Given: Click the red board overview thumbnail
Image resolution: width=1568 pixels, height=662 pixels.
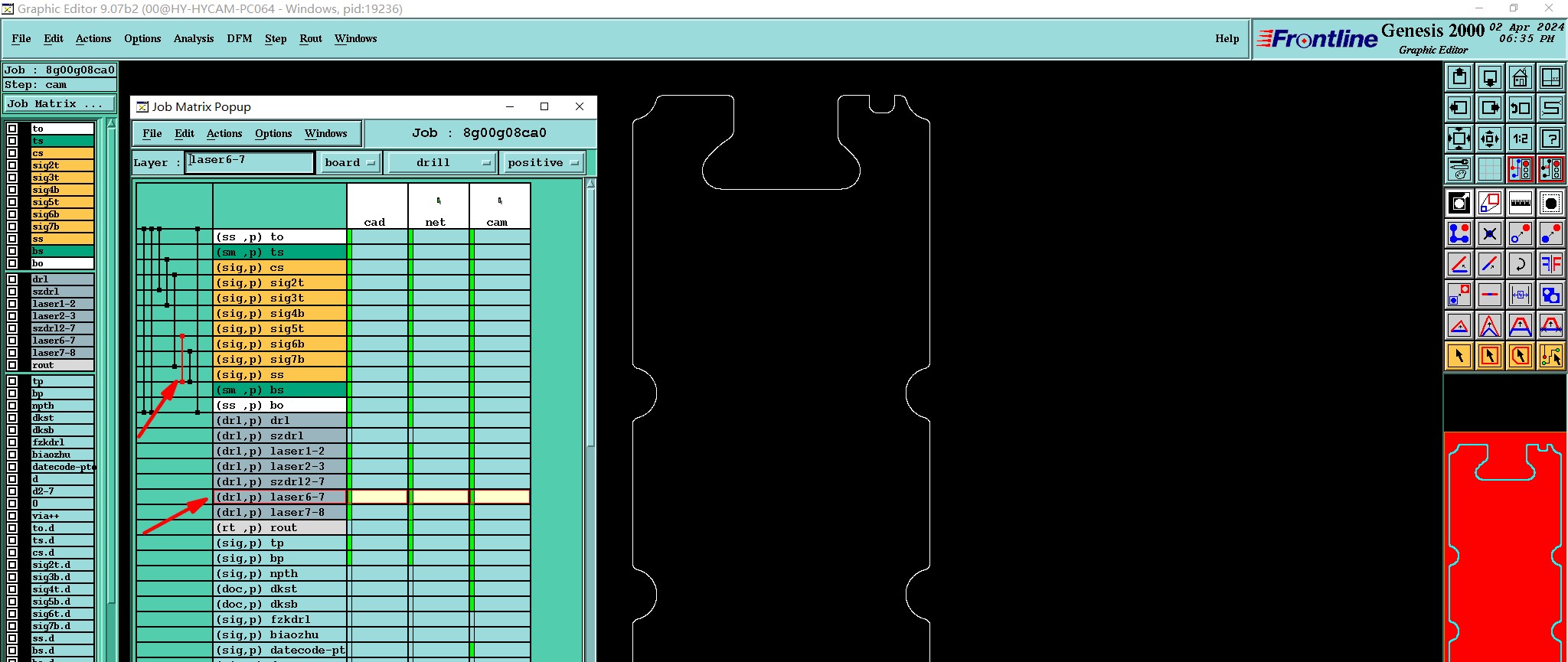Looking at the screenshot, I should (1505, 547).
